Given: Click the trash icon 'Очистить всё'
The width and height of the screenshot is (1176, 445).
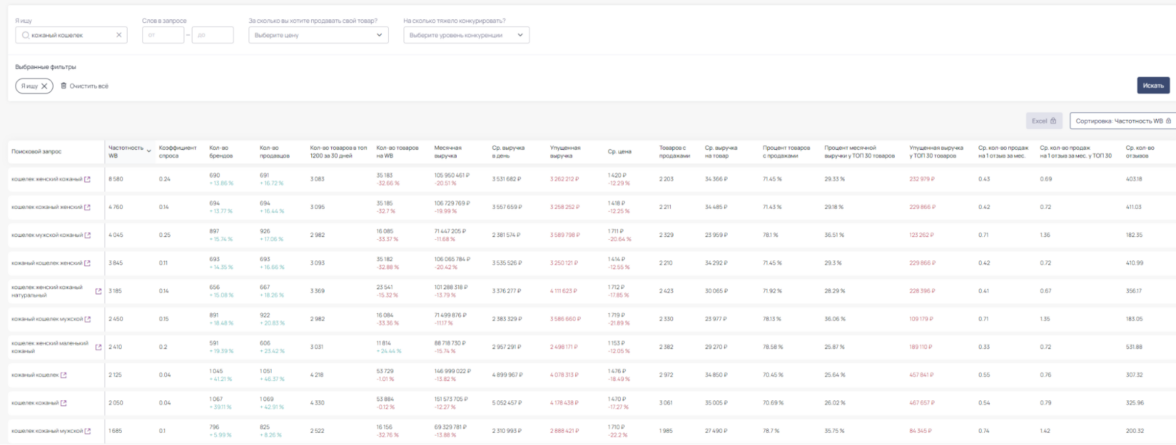Looking at the screenshot, I should (x=65, y=86).
